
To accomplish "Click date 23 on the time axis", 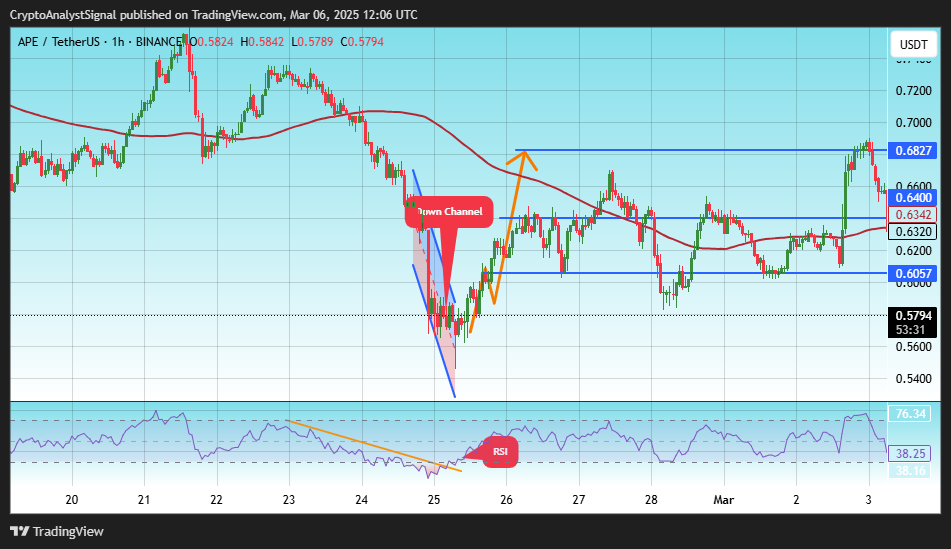I will [289, 500].
